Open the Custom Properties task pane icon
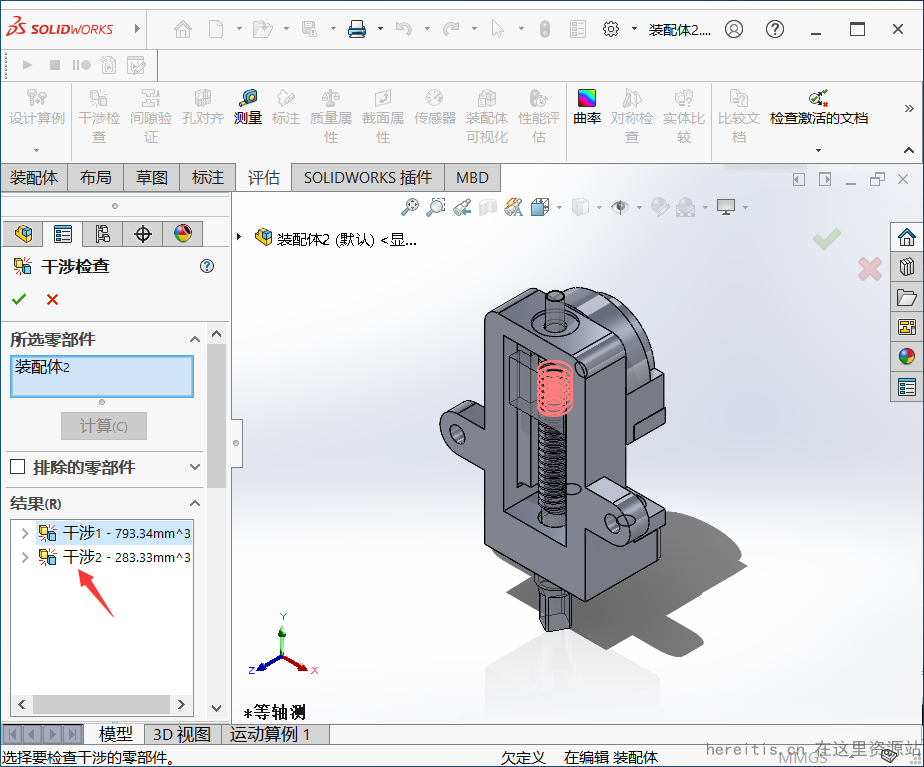 coord(907,387)
